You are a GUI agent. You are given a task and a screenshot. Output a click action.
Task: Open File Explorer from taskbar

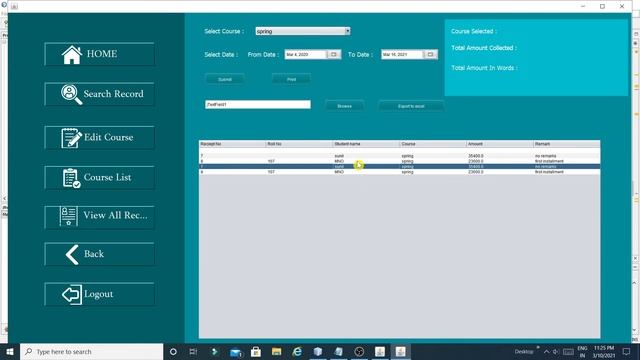tap(277, 351)
